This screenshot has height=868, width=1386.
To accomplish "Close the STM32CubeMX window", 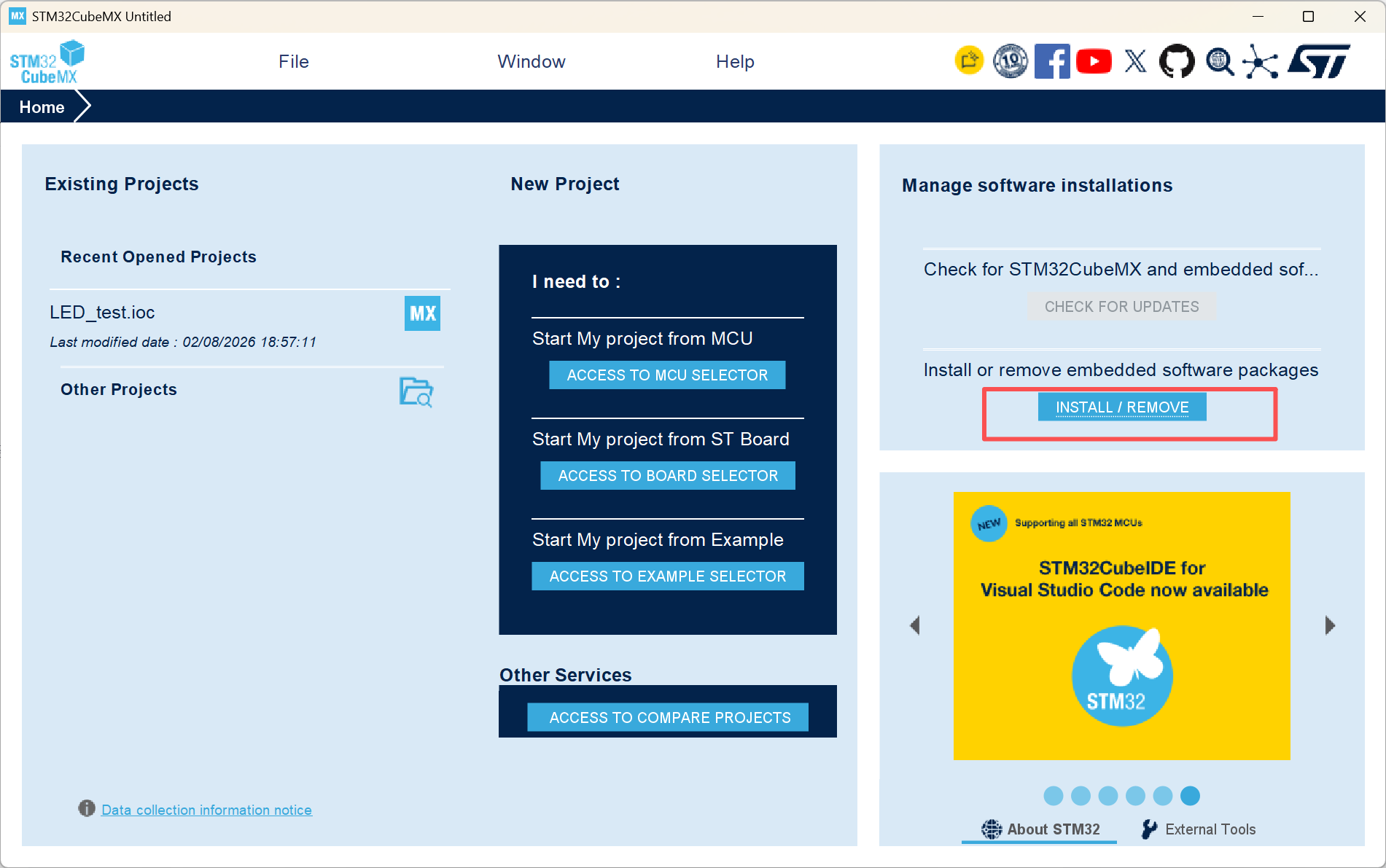I will click(x=1360, y=16).
